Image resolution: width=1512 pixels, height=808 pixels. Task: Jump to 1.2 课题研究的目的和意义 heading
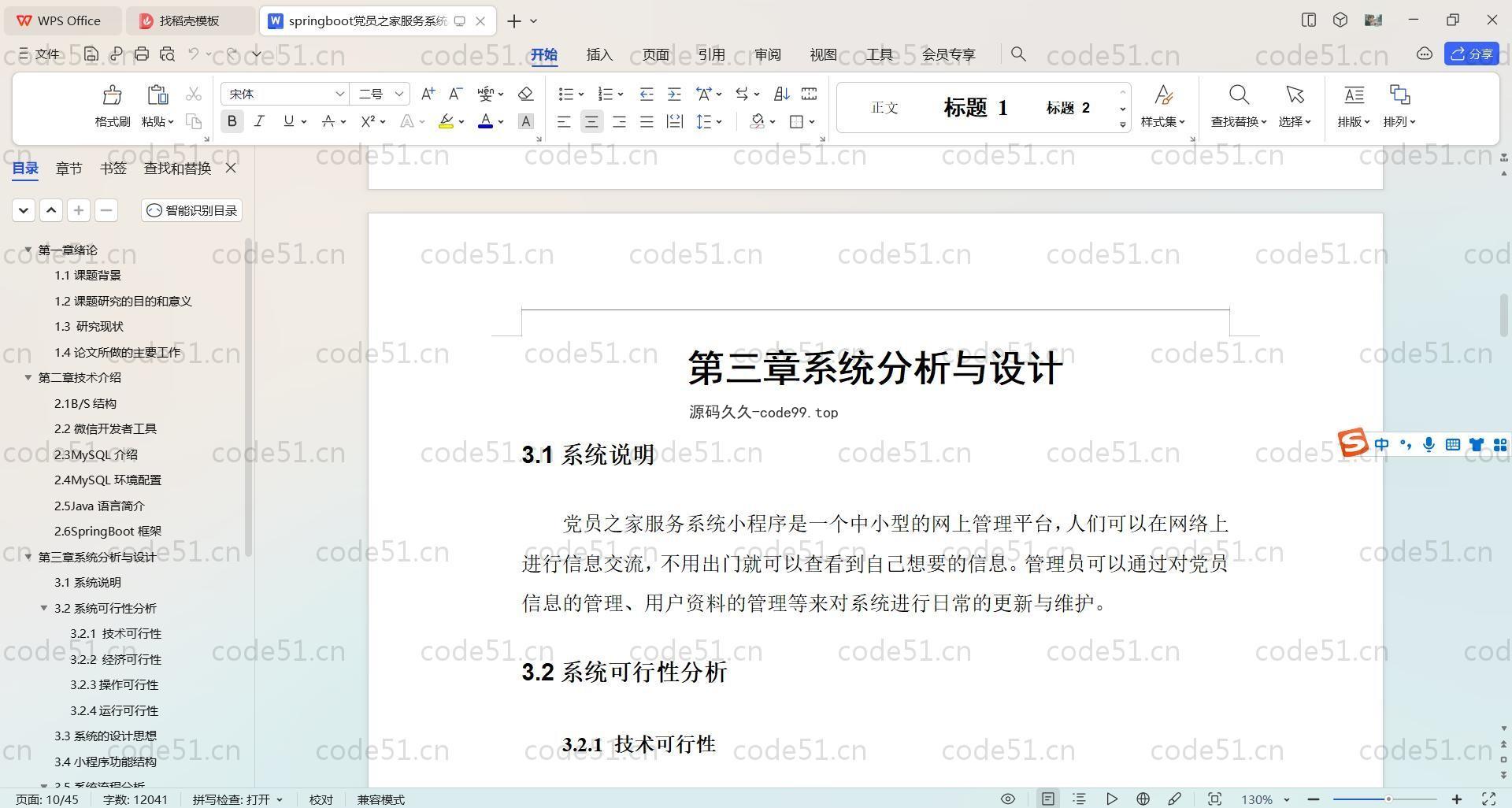(x=123, y=301)
